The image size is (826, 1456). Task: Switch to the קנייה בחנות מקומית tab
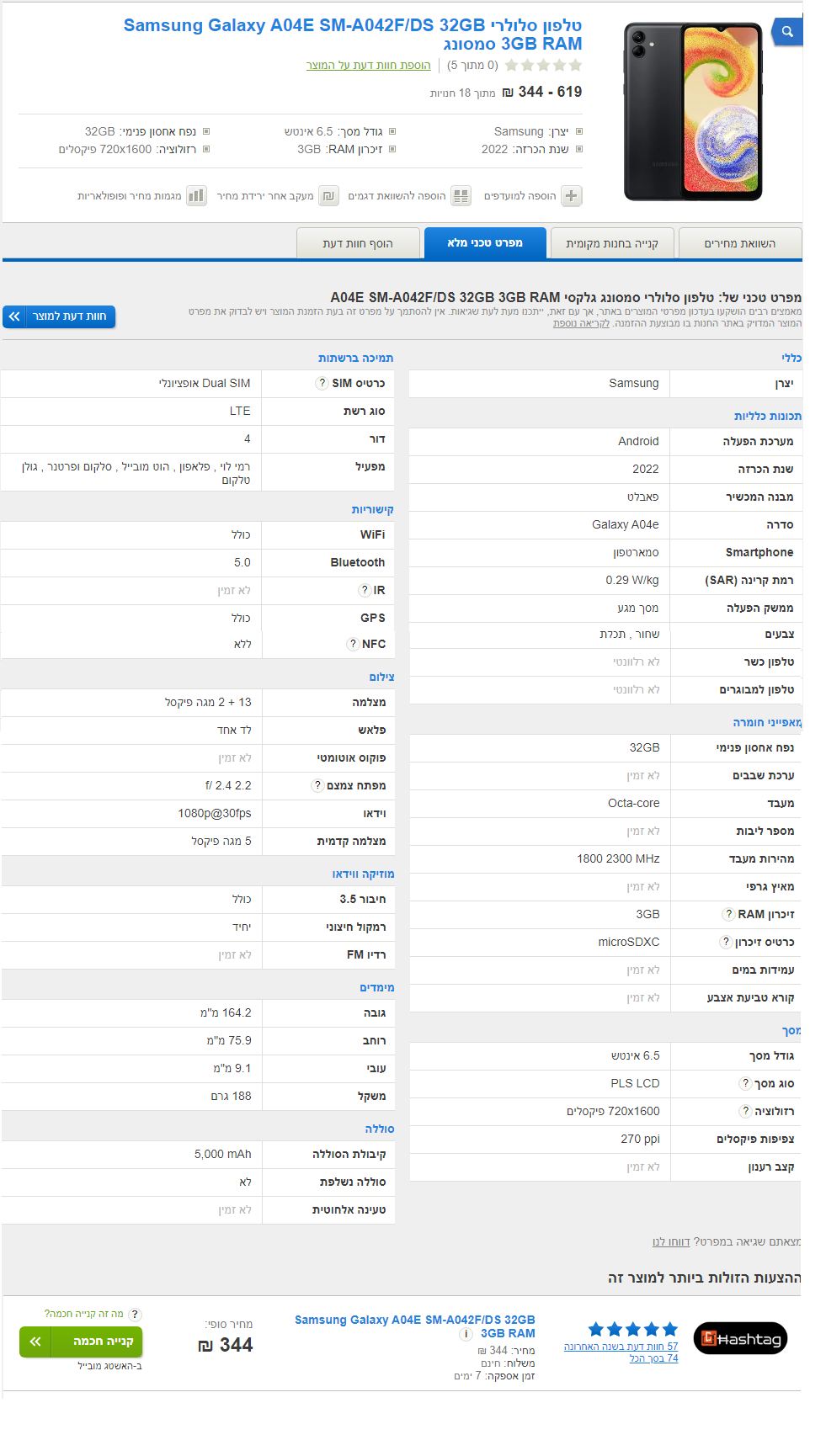tap(612, 243)
